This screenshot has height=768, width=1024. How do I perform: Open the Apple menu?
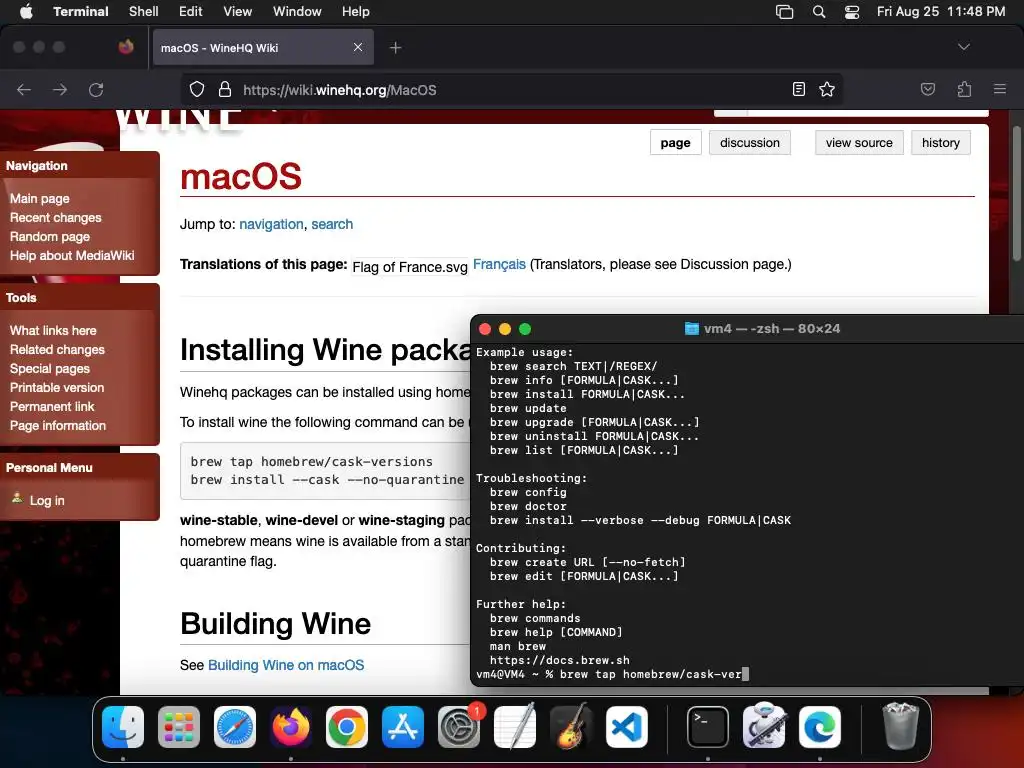click(x=26, y=11)
